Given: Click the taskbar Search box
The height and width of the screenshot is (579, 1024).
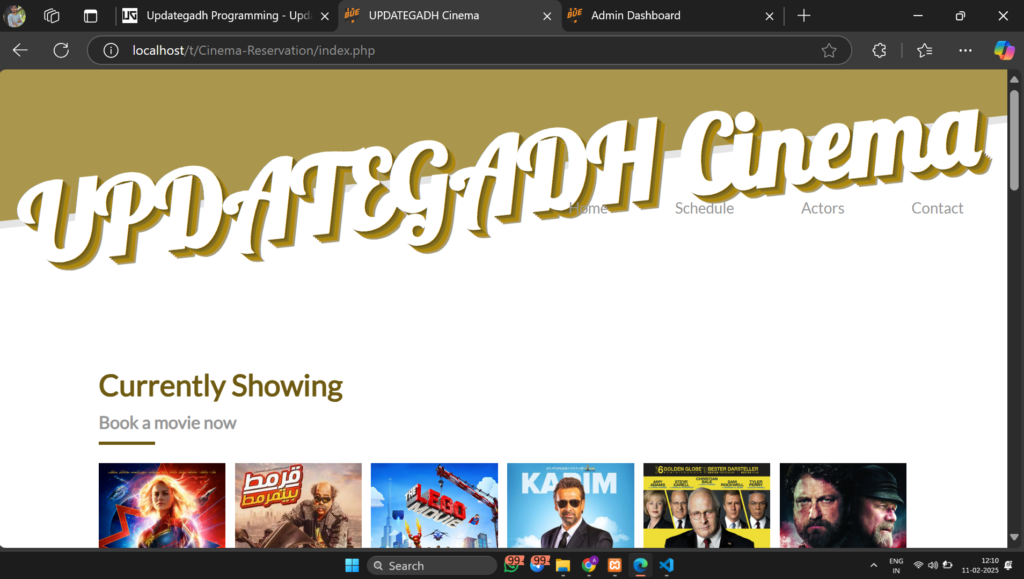Looking at the screenshot, I should 432,565.
